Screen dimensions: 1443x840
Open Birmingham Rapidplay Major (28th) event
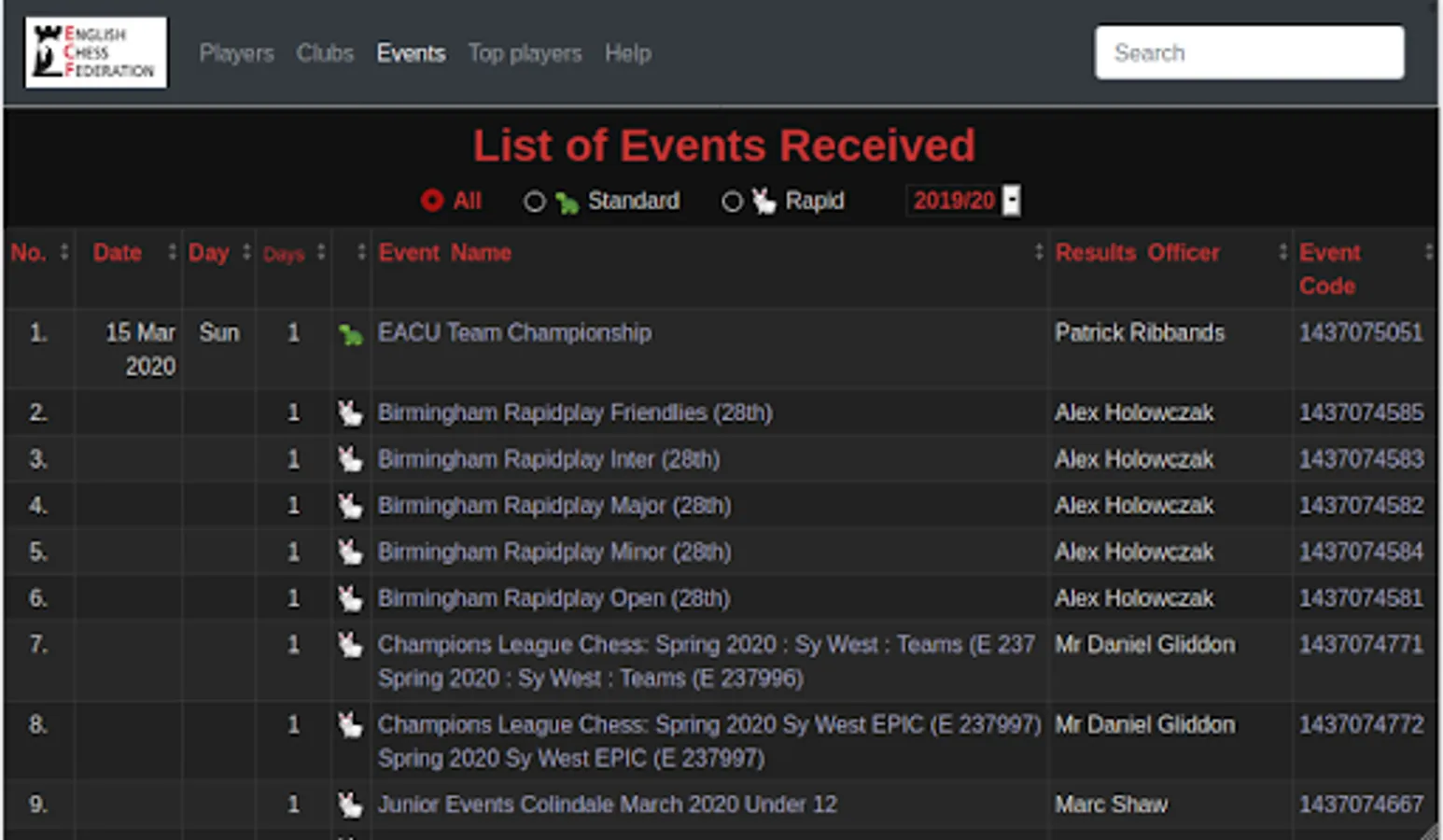click(x=554, y=506)
